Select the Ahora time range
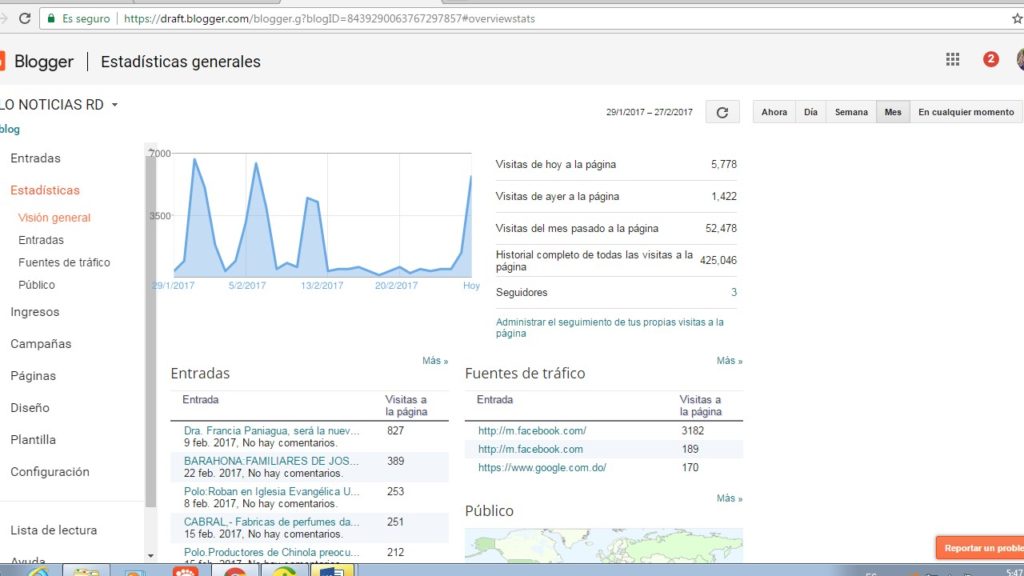 (774, 112)
